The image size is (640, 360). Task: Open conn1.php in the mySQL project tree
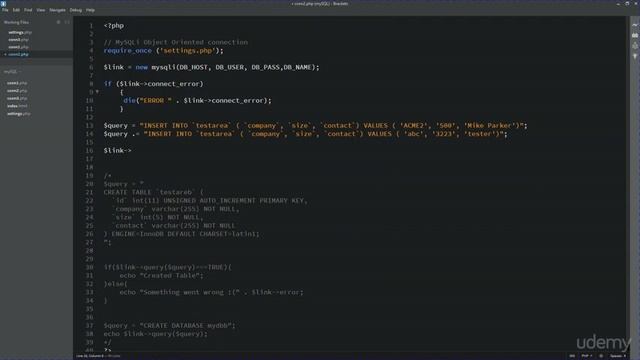17,83
